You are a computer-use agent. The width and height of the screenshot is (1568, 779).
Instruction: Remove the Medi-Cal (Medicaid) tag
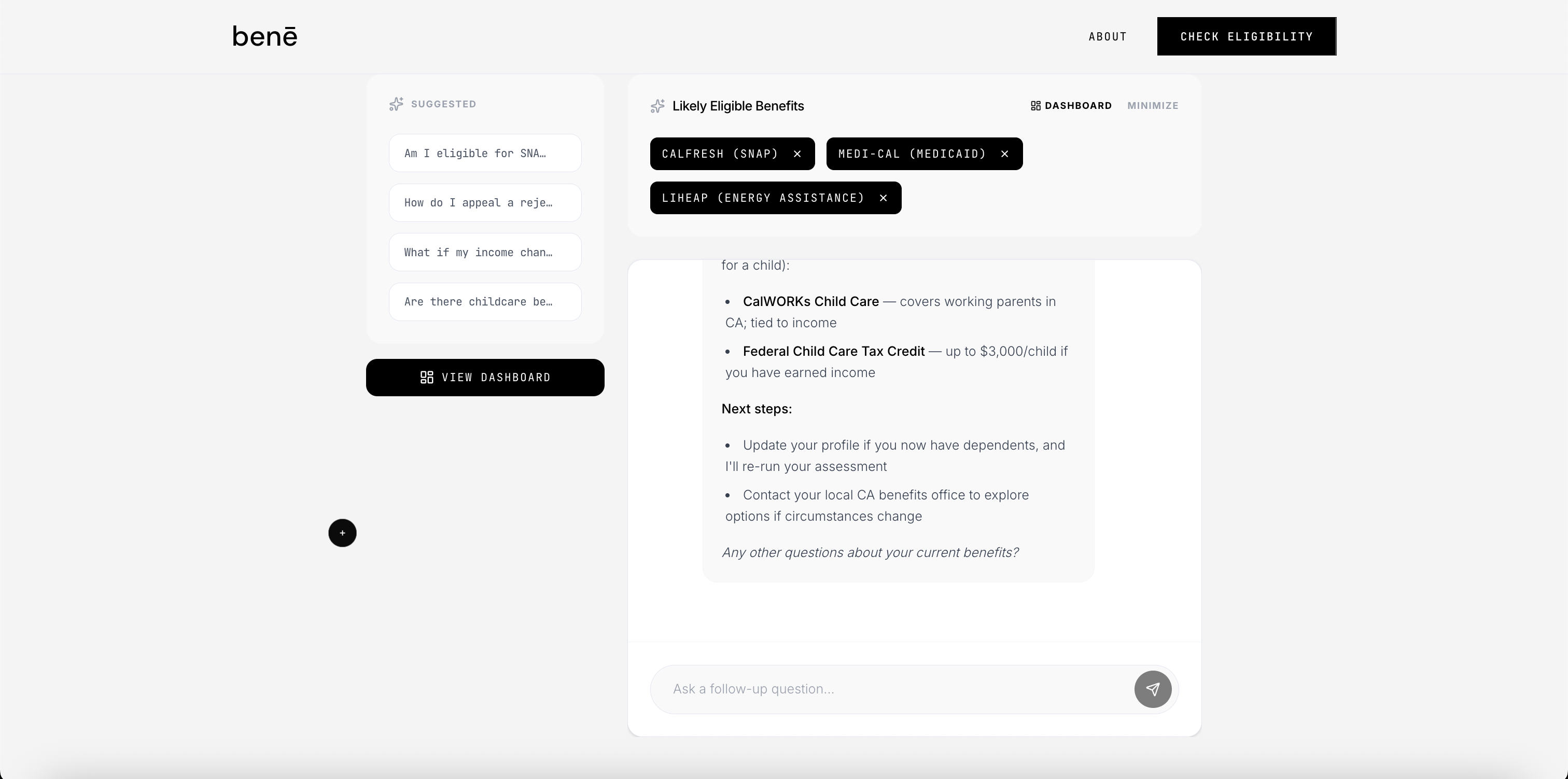1004,154
